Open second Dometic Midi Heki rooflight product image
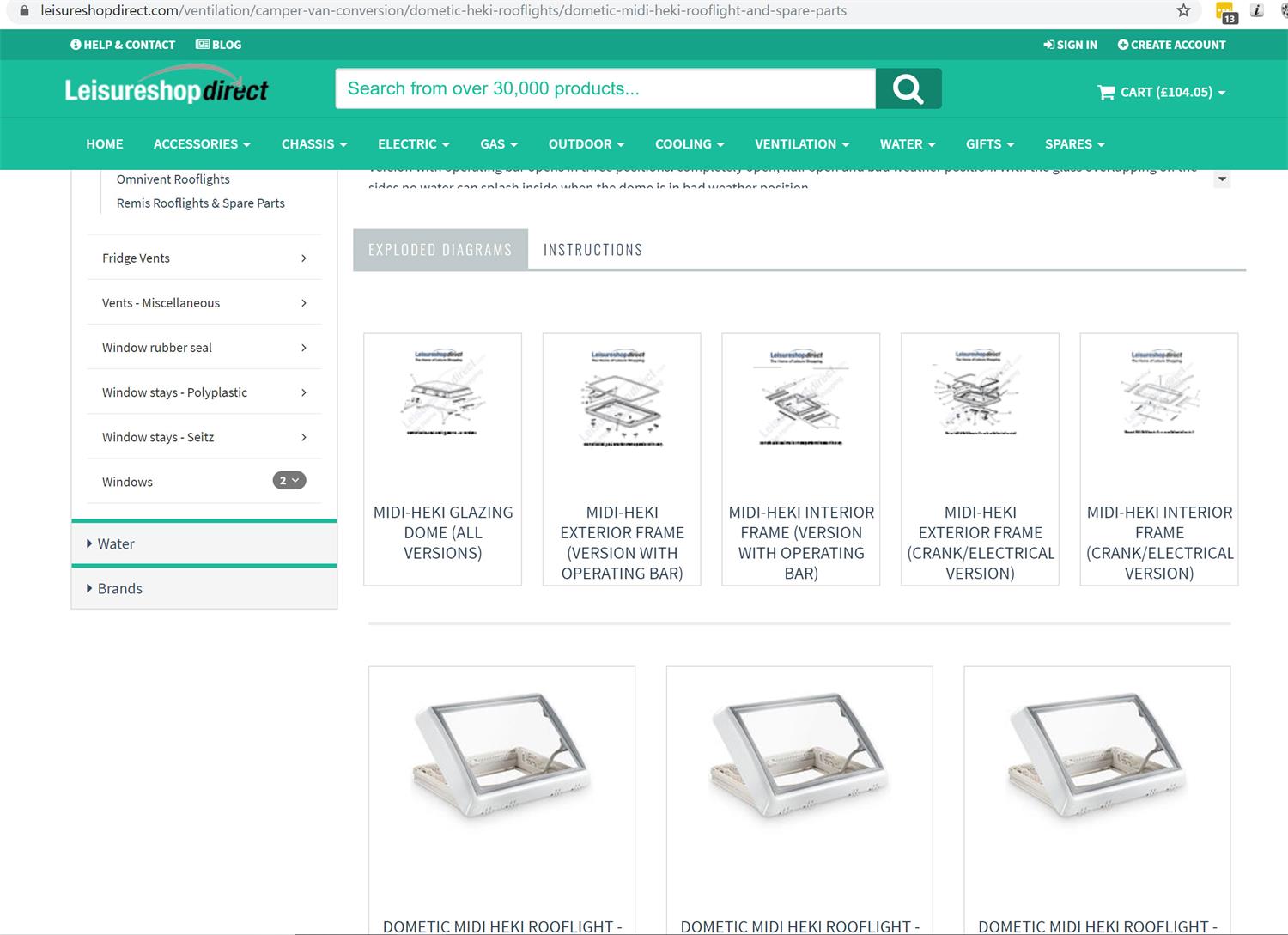The image size is (1288, 935). (x=799, y=756)
